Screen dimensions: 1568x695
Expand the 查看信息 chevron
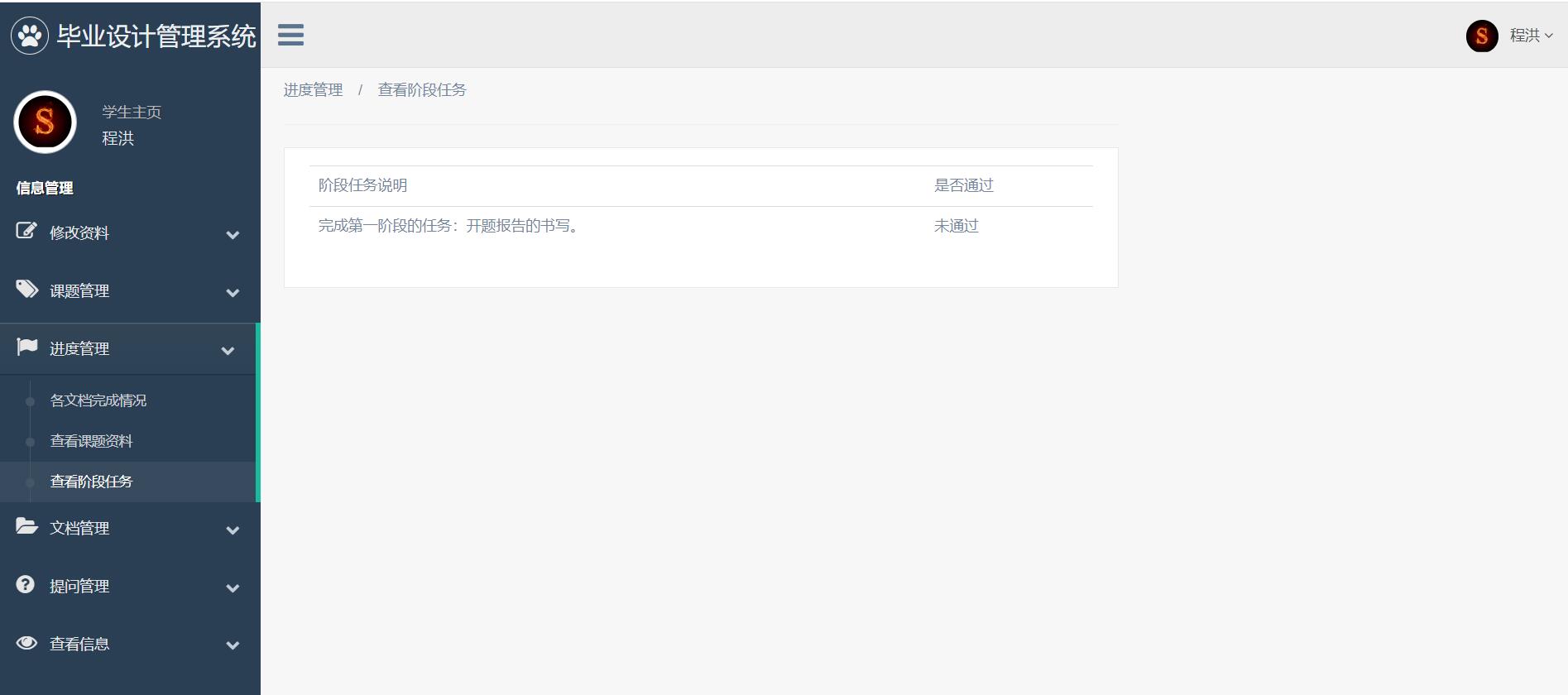(x=233, y=645)
